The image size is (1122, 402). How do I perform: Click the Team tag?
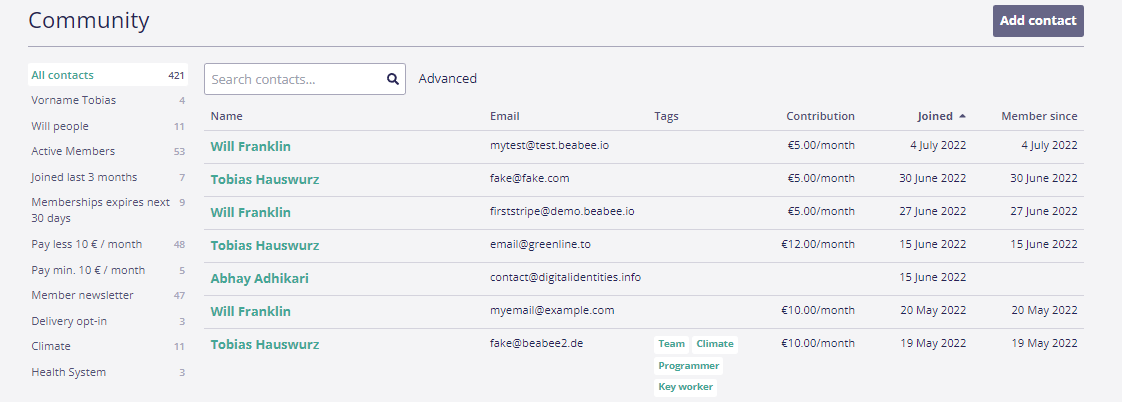pyautogui.click(x=671, y=344)
